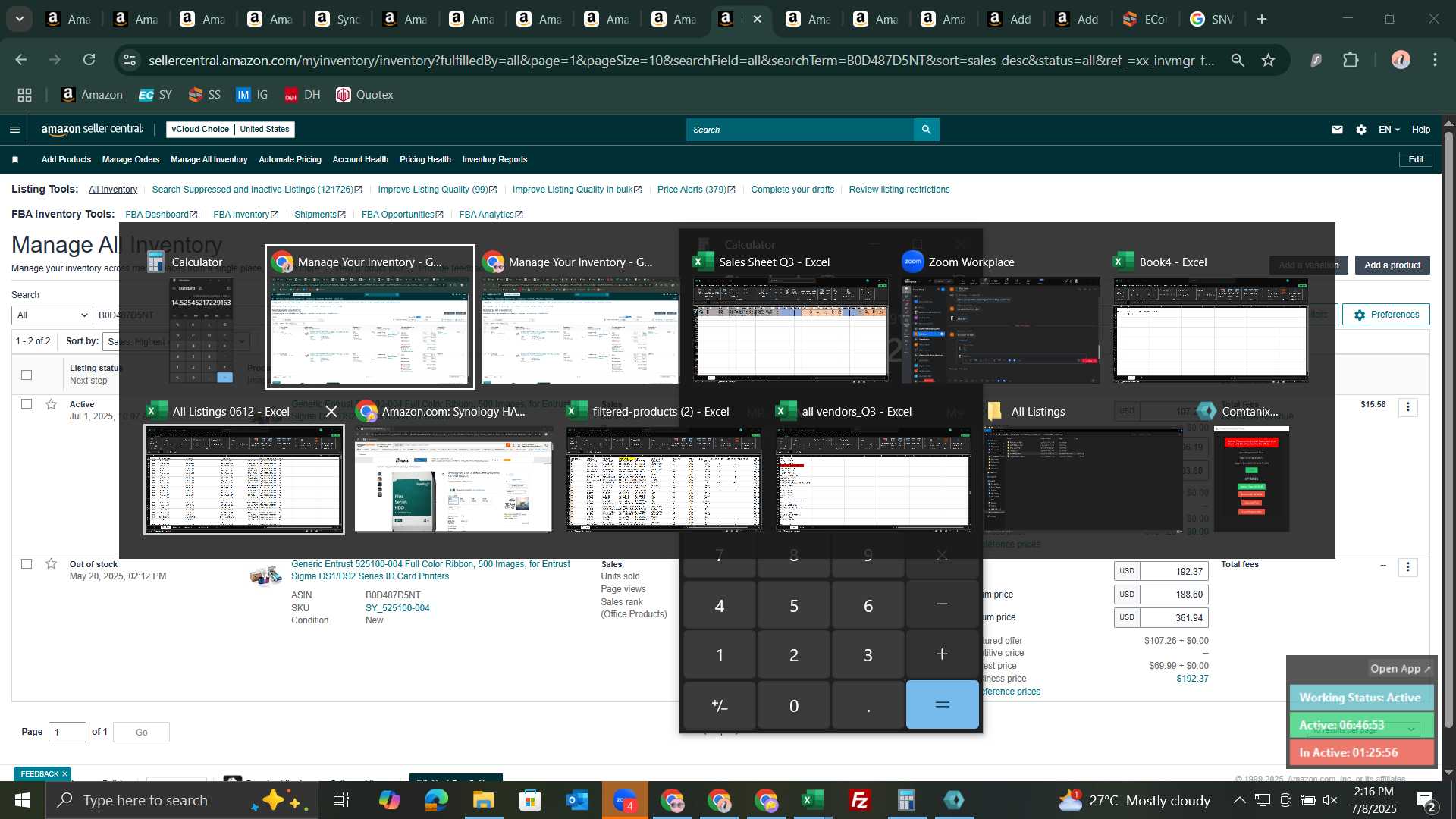This screenshot has width=1456, height=819.
Task: Switch to the Book4 Excel window
Action: tap(1211, 330)
